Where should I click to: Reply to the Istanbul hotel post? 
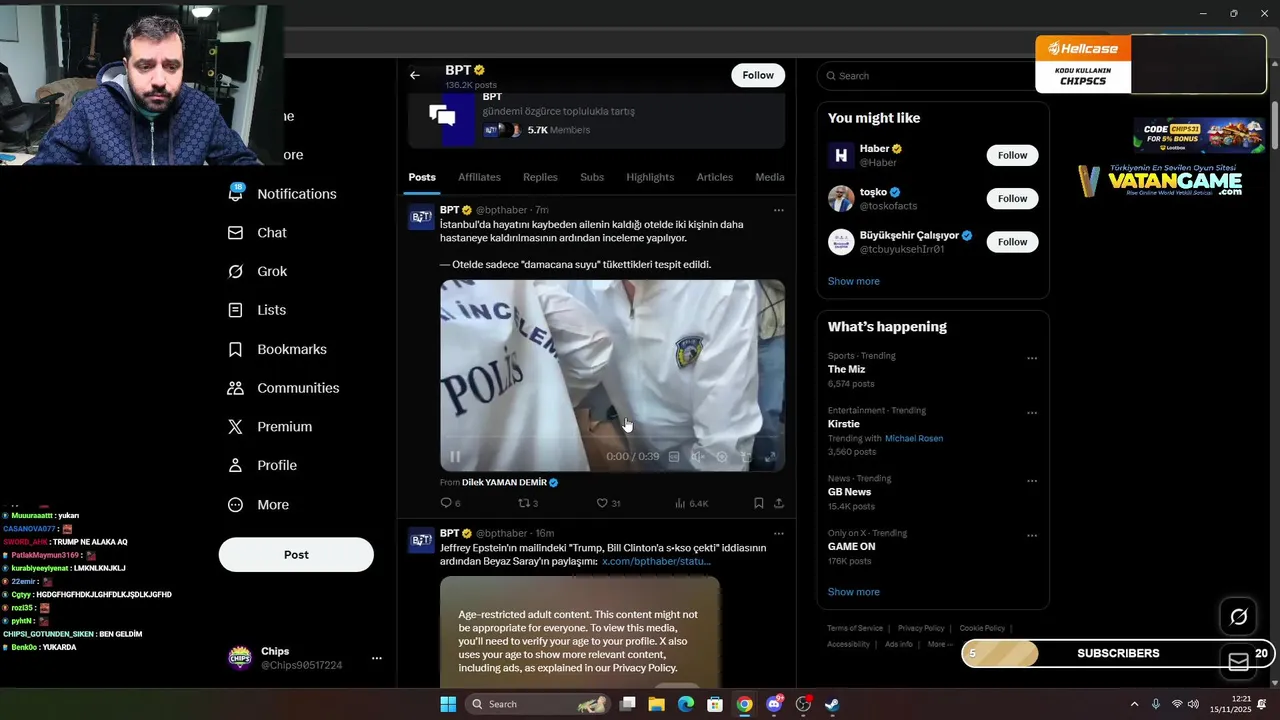point(450,503)
